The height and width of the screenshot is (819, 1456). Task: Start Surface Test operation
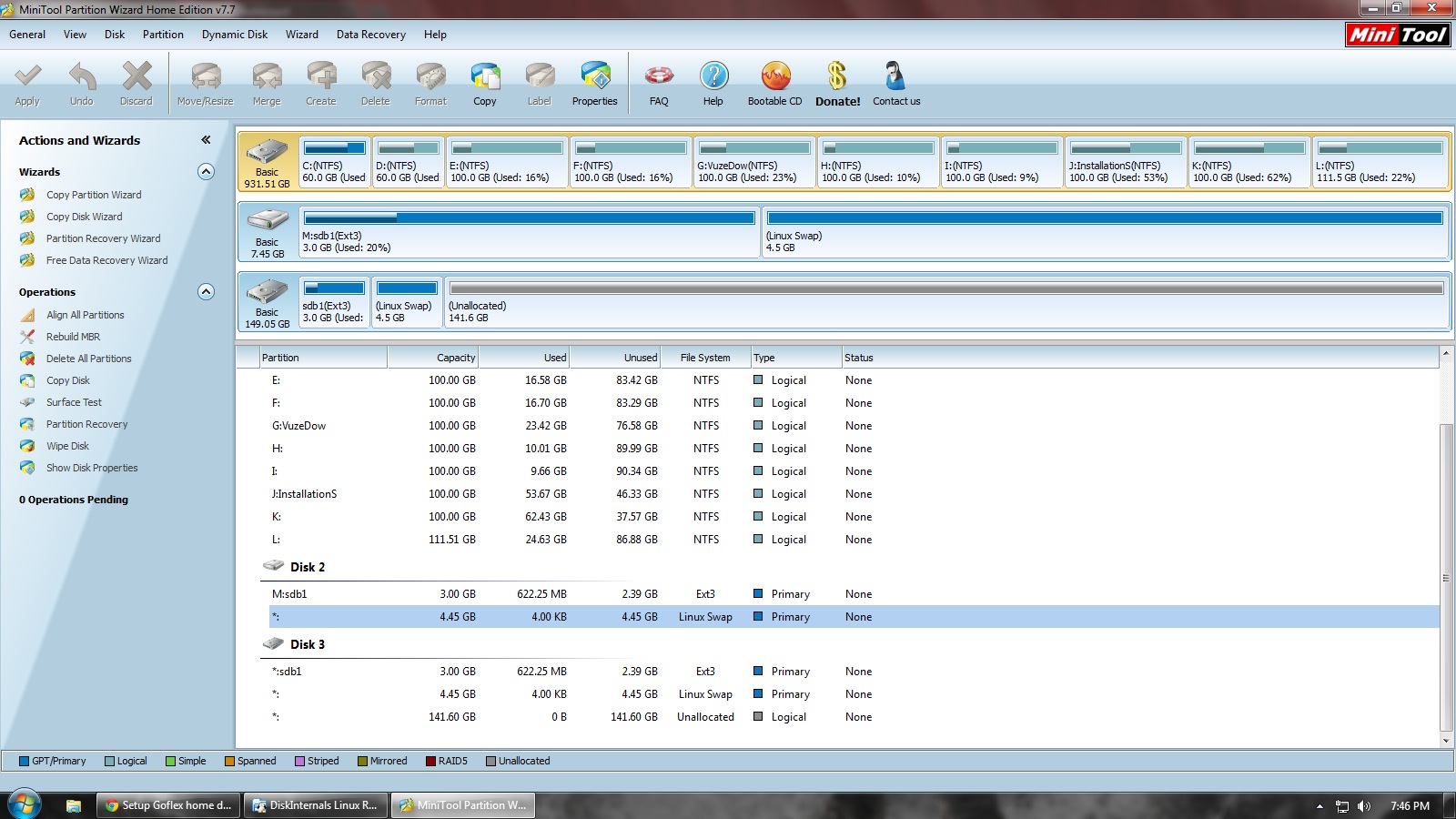[74, 402]
